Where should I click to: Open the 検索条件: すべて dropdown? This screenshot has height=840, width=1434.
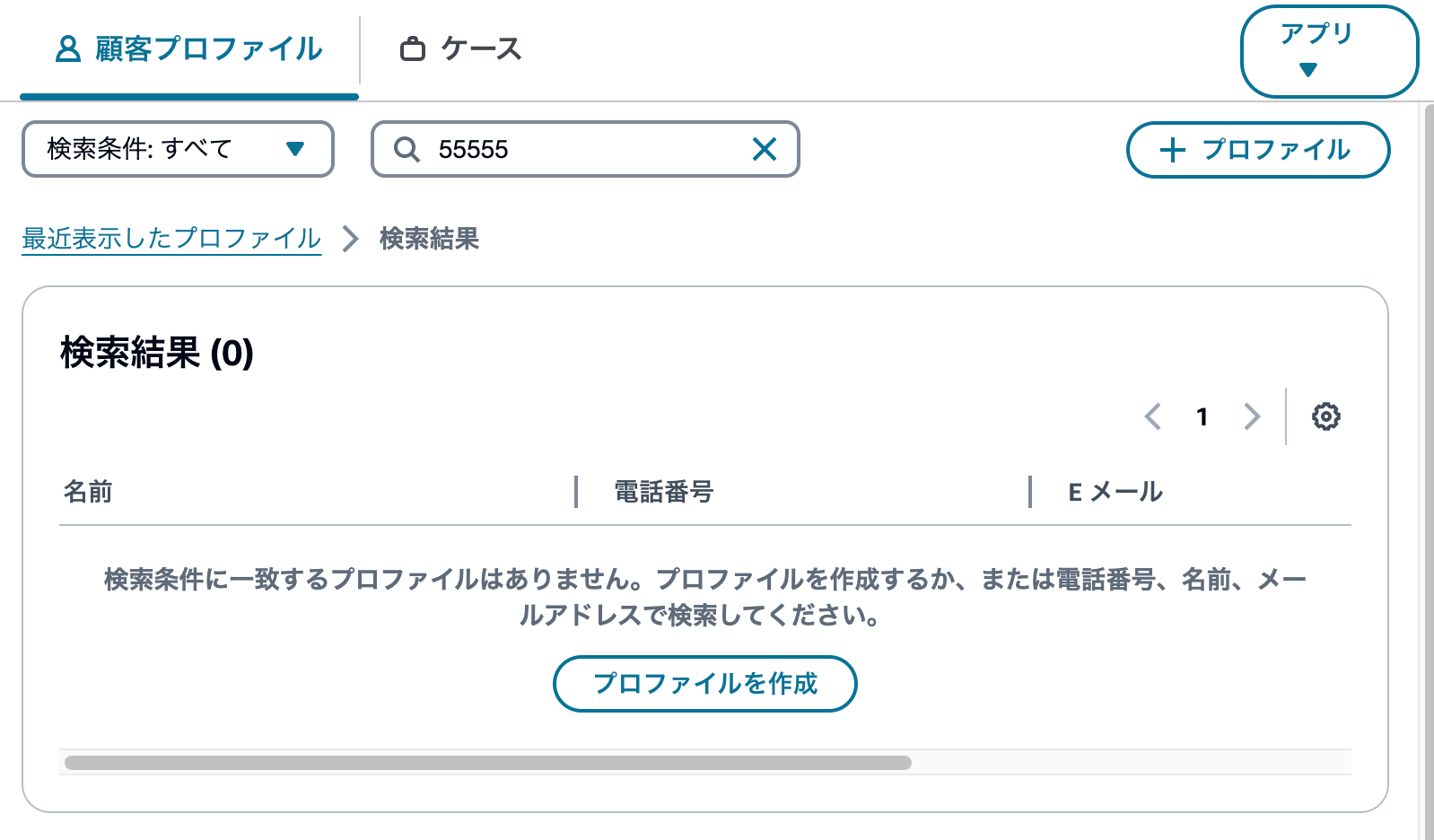tap(178, 149)
